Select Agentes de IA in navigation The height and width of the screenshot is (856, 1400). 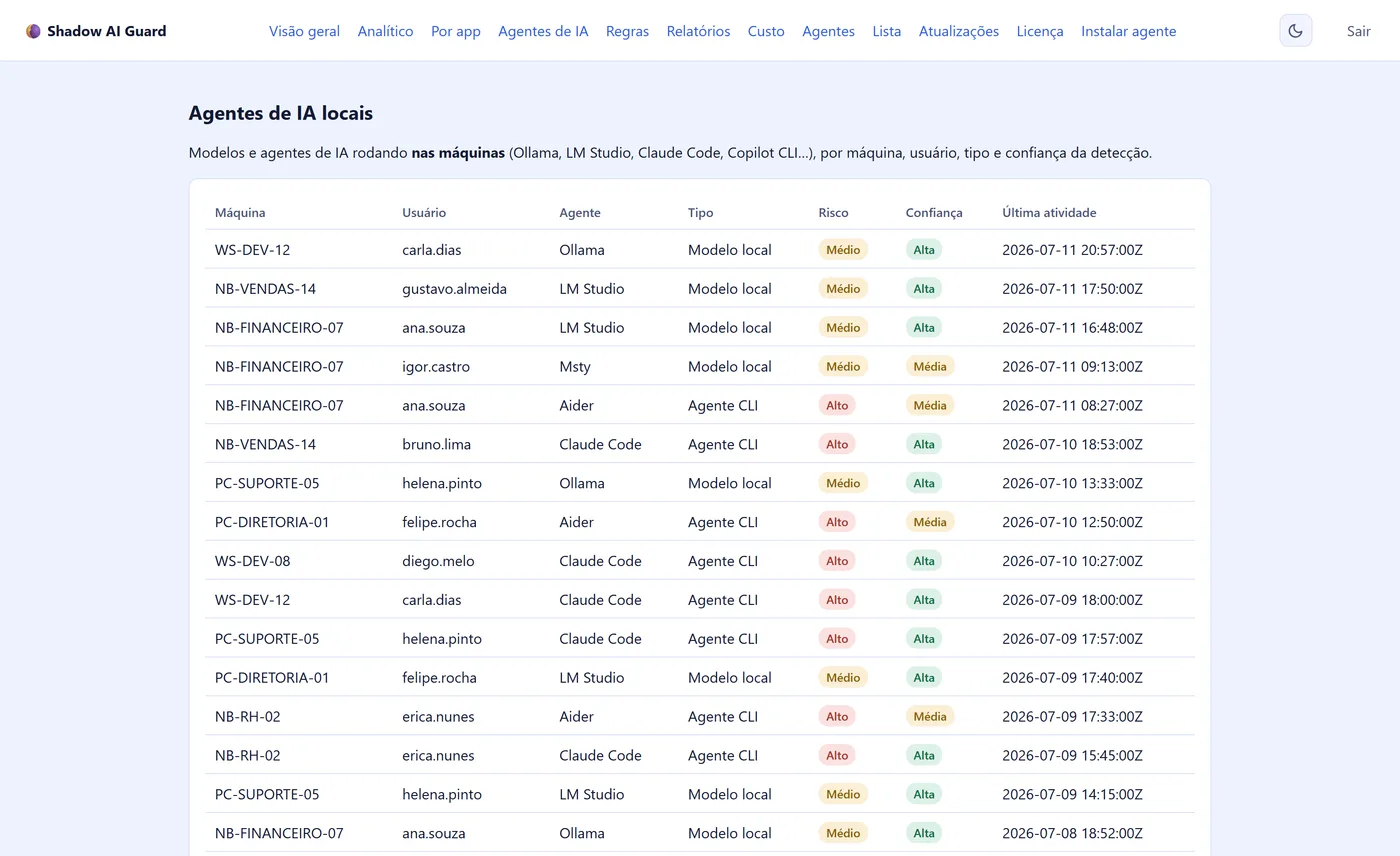(543, 31)
